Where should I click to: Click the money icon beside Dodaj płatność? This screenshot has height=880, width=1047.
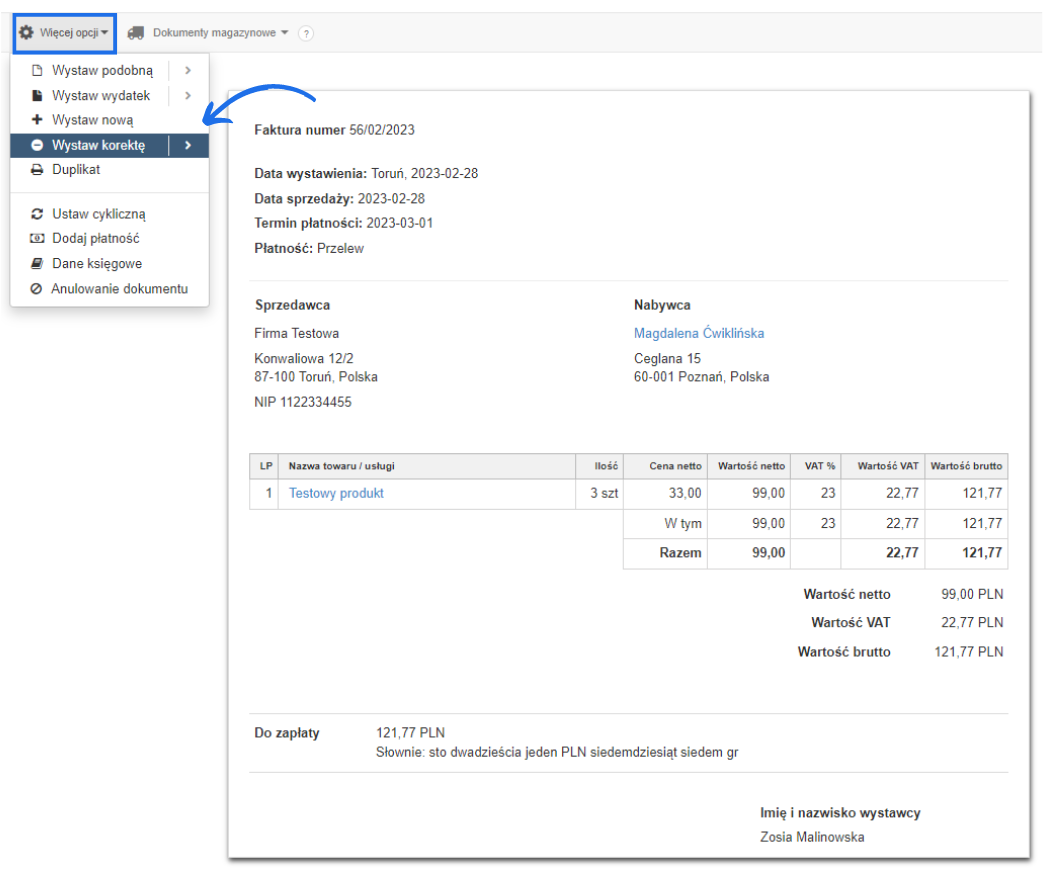pos(37,239)
